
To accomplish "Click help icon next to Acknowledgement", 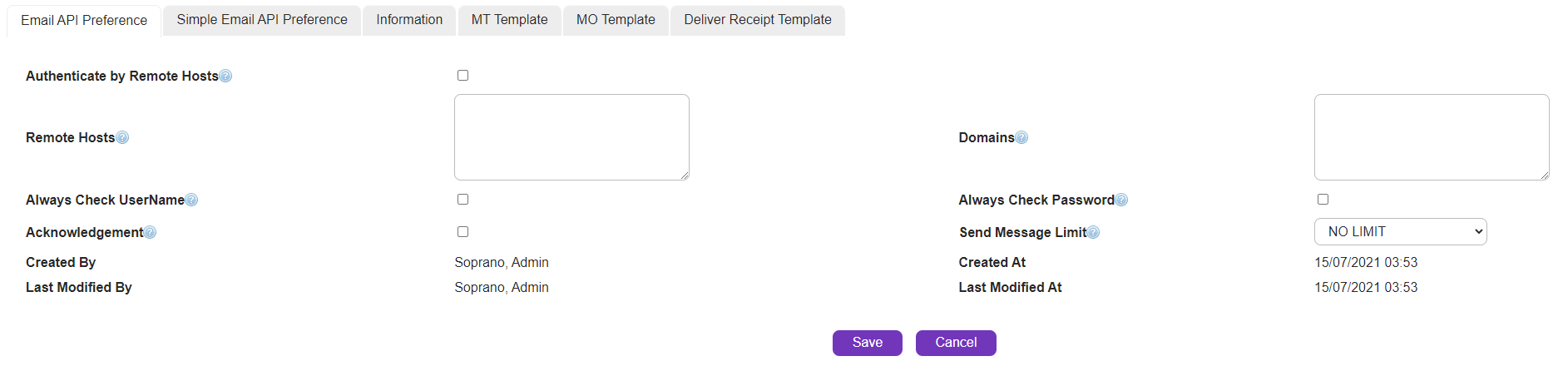I will 150,233.
